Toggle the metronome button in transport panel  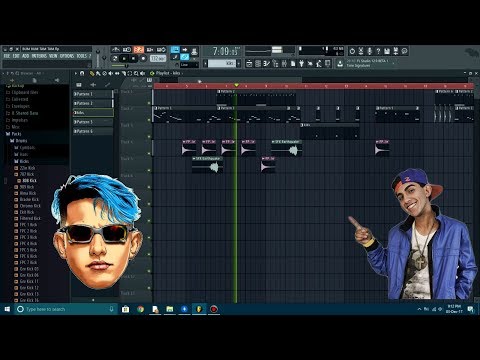click(x=116, y=50)
